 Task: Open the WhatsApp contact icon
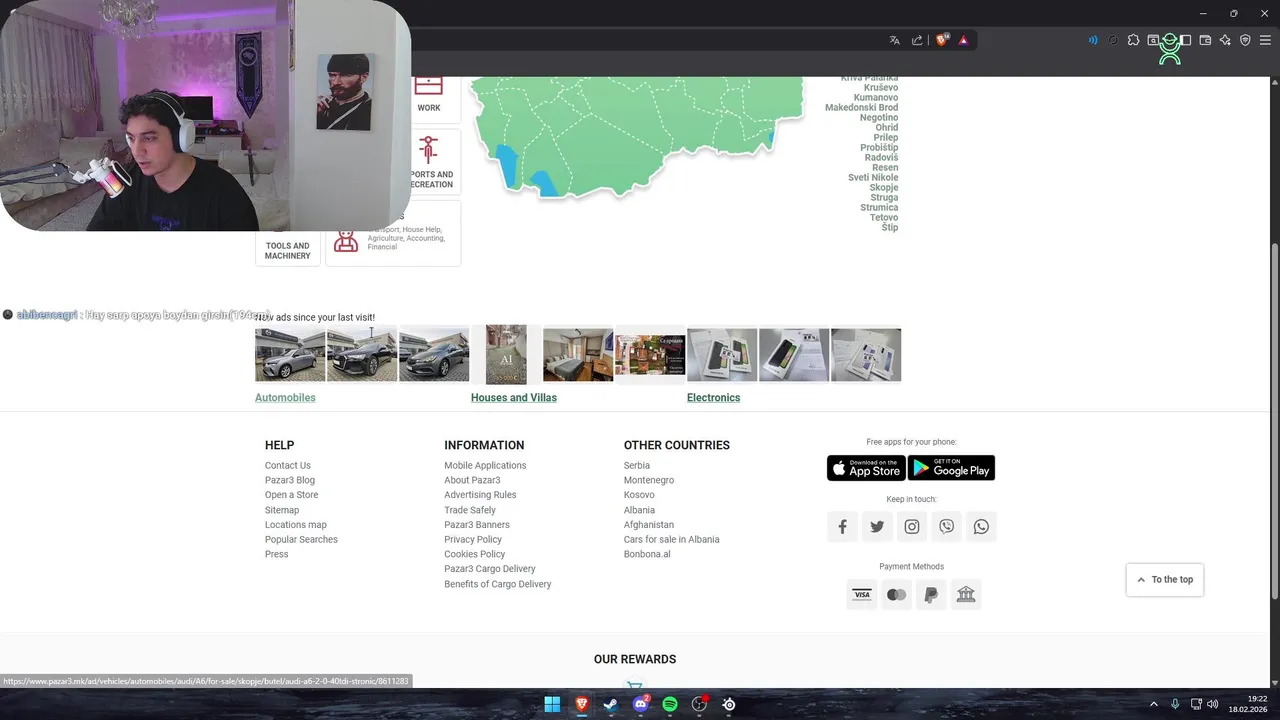point(981,527)
